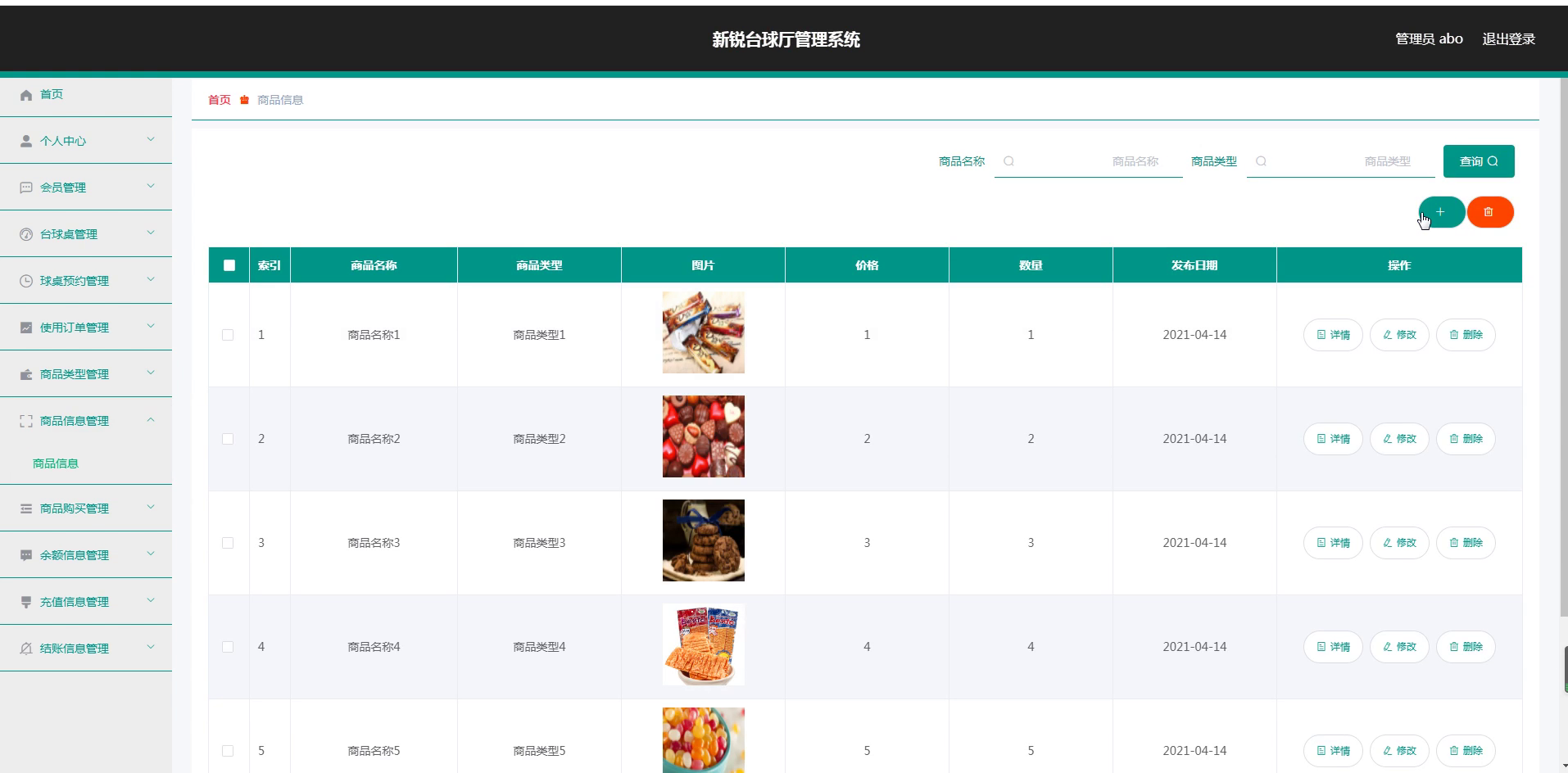Image resolution: width=1568 pixels, height=773 pixels.
Task: Click the clock icon beside 球桌预约管理
Action: [26, 281]
